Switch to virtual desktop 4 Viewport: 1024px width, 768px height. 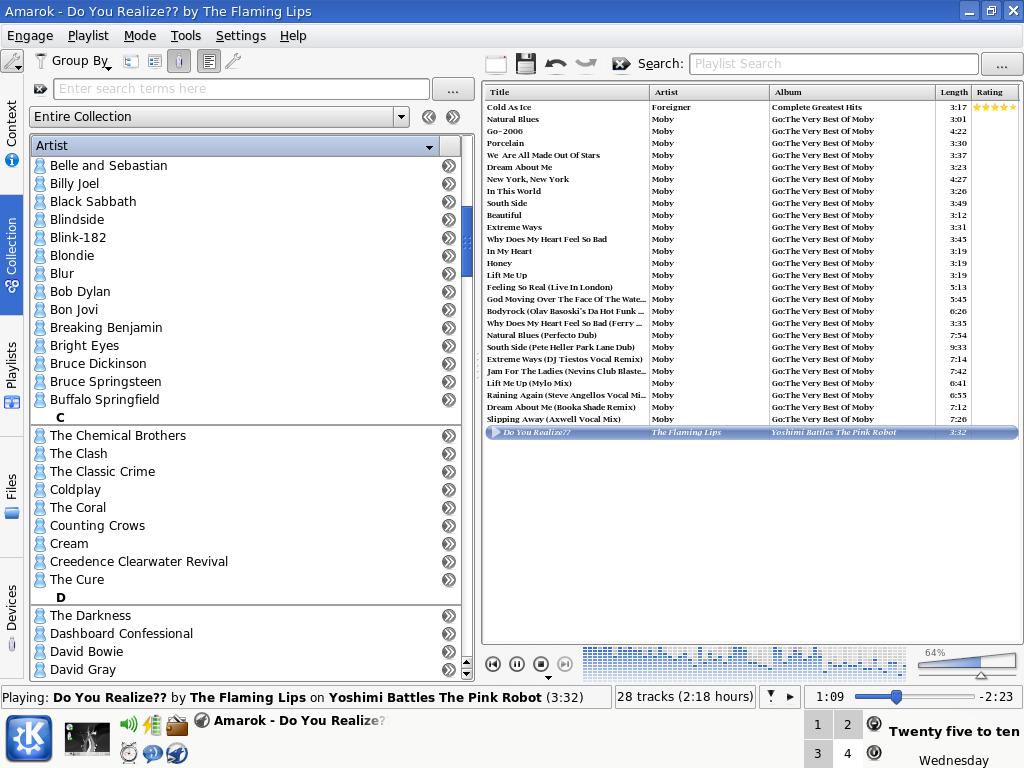[847, 754]
